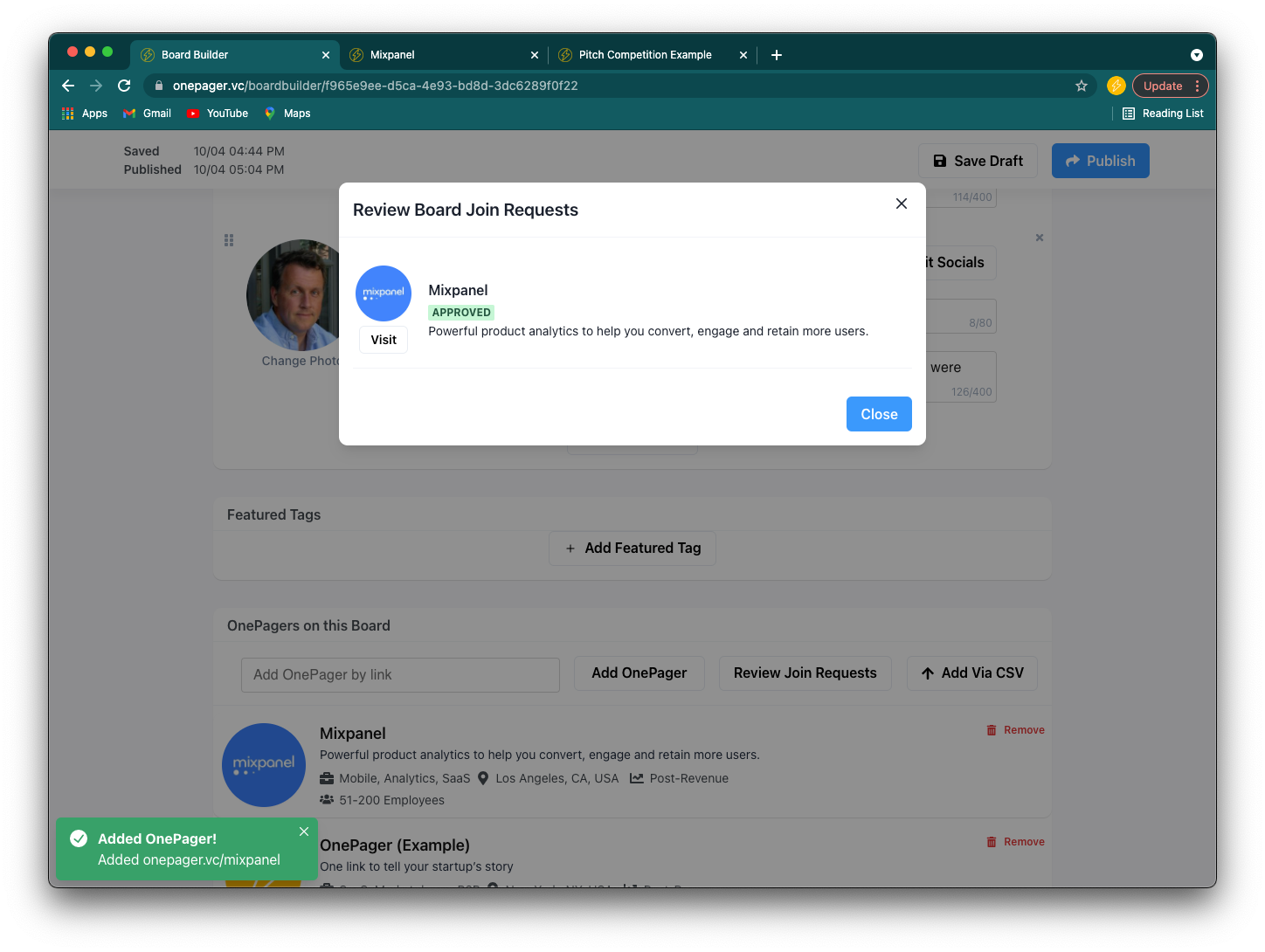The image size is (1265, 952).
Task: Click Mobile, Analytics, SaaS industry text
Action: (404, 778)
